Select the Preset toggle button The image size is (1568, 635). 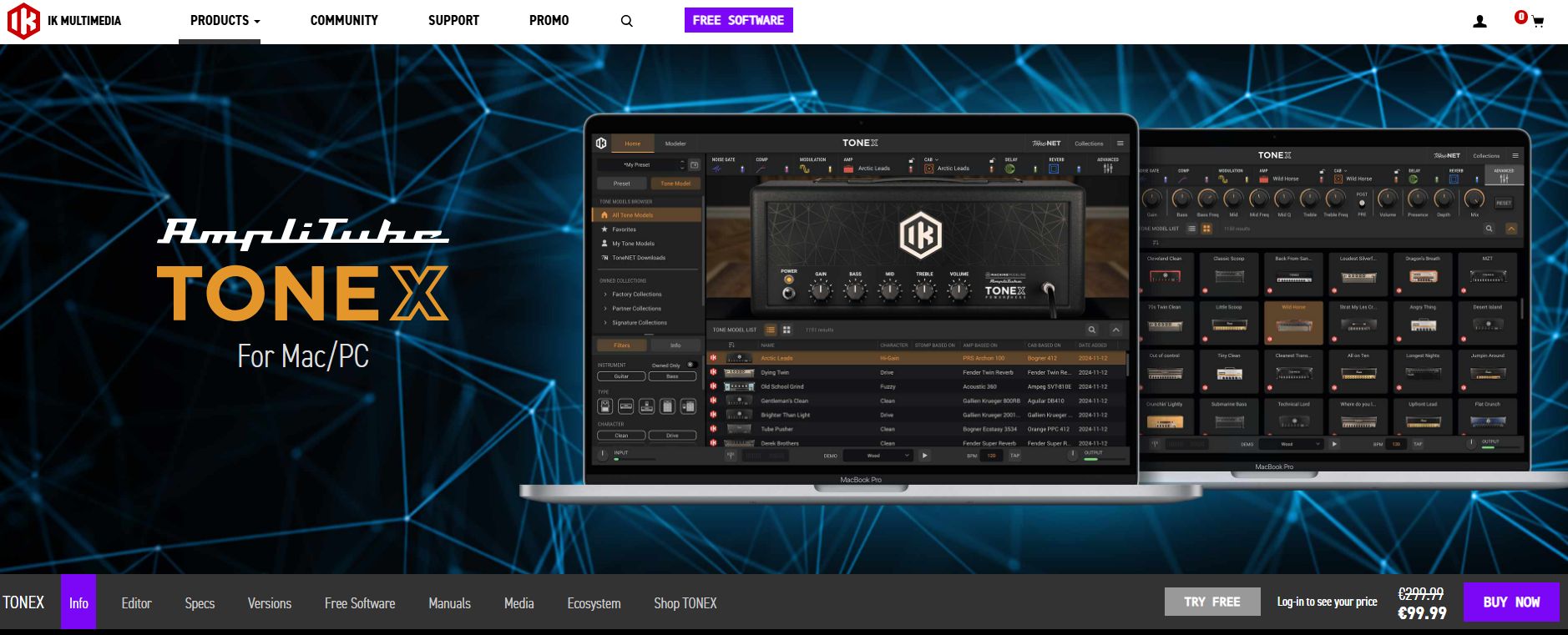click(x=622, y=184)
